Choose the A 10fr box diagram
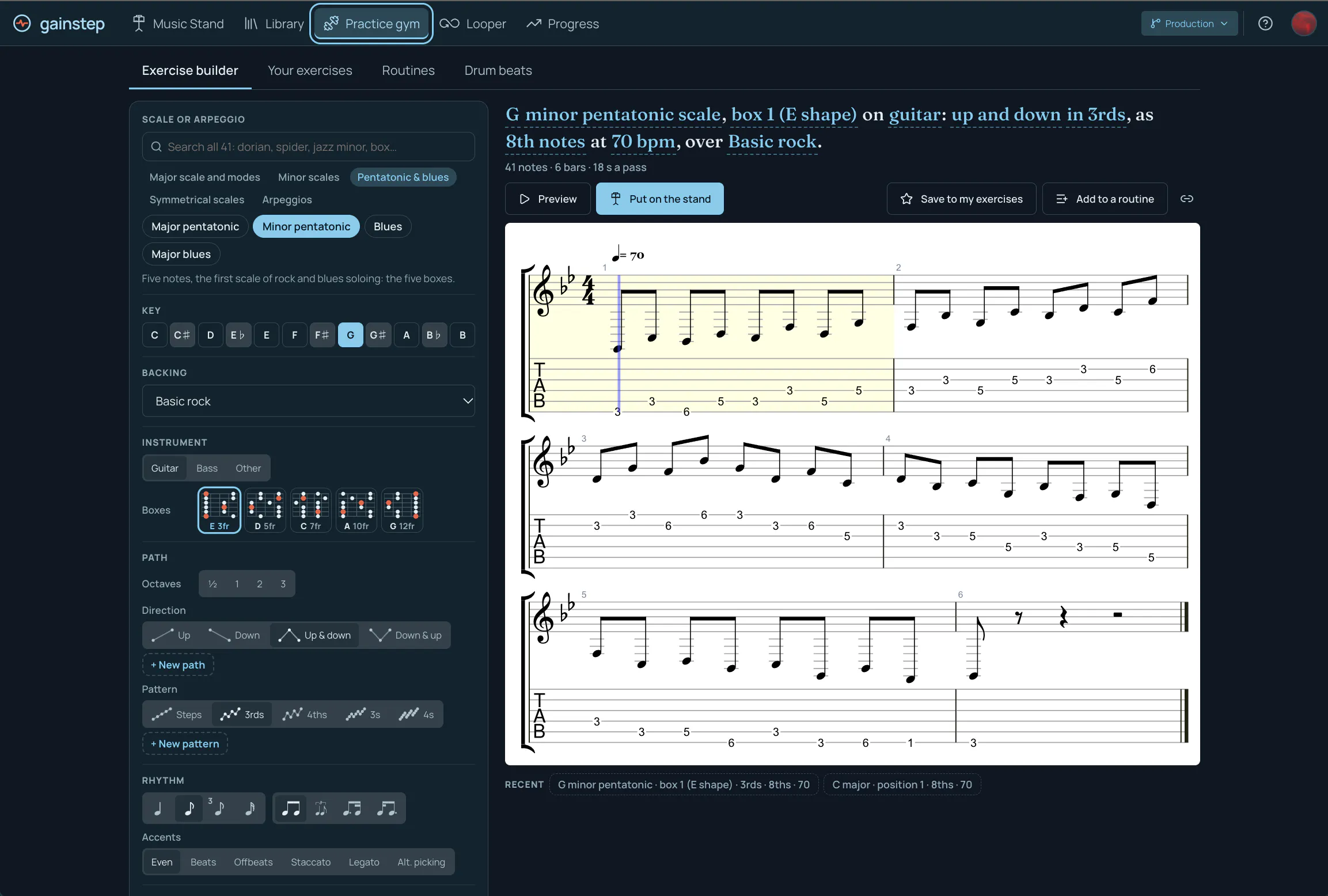The image size is (1328, 896). 356,510
